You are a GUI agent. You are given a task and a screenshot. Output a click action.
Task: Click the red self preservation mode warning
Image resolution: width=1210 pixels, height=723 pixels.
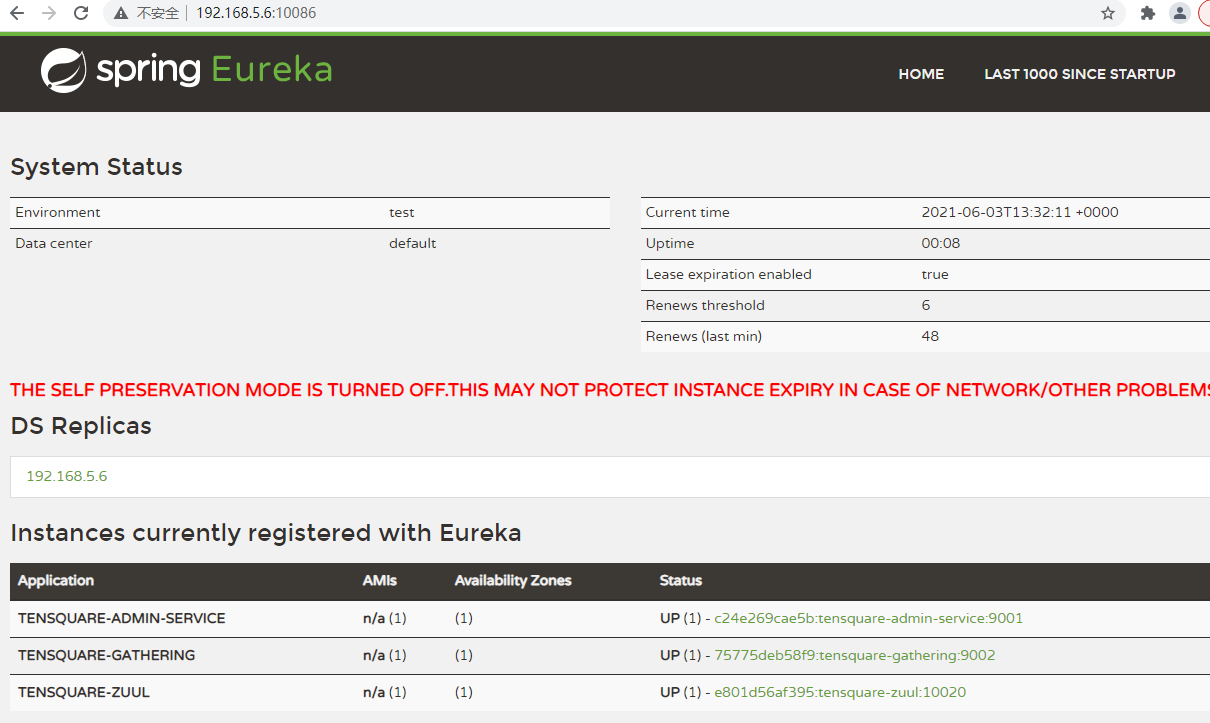click(610, 390)
